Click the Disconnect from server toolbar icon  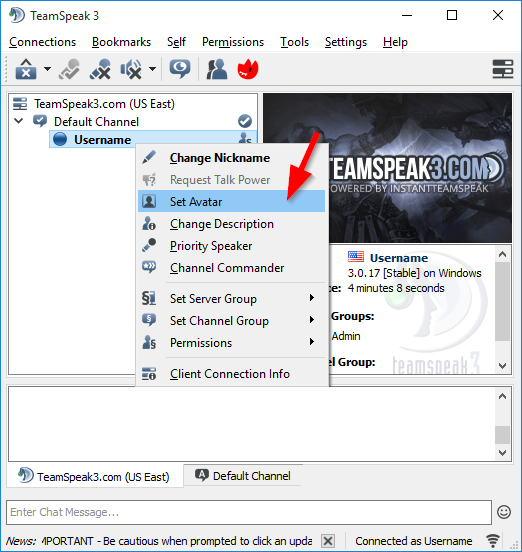click(26, 69)
